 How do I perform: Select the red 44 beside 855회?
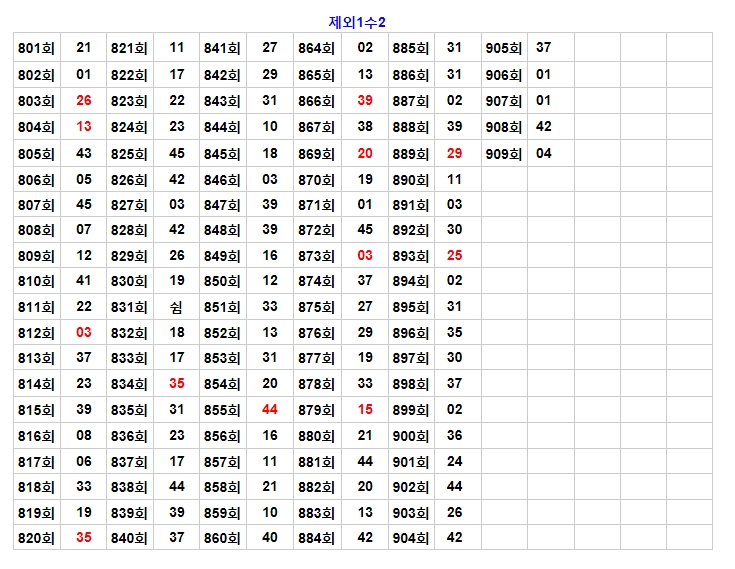point(270,410)
